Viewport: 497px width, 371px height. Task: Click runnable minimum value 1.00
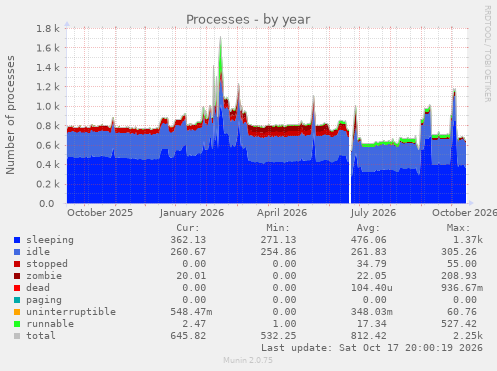(284, 324)
